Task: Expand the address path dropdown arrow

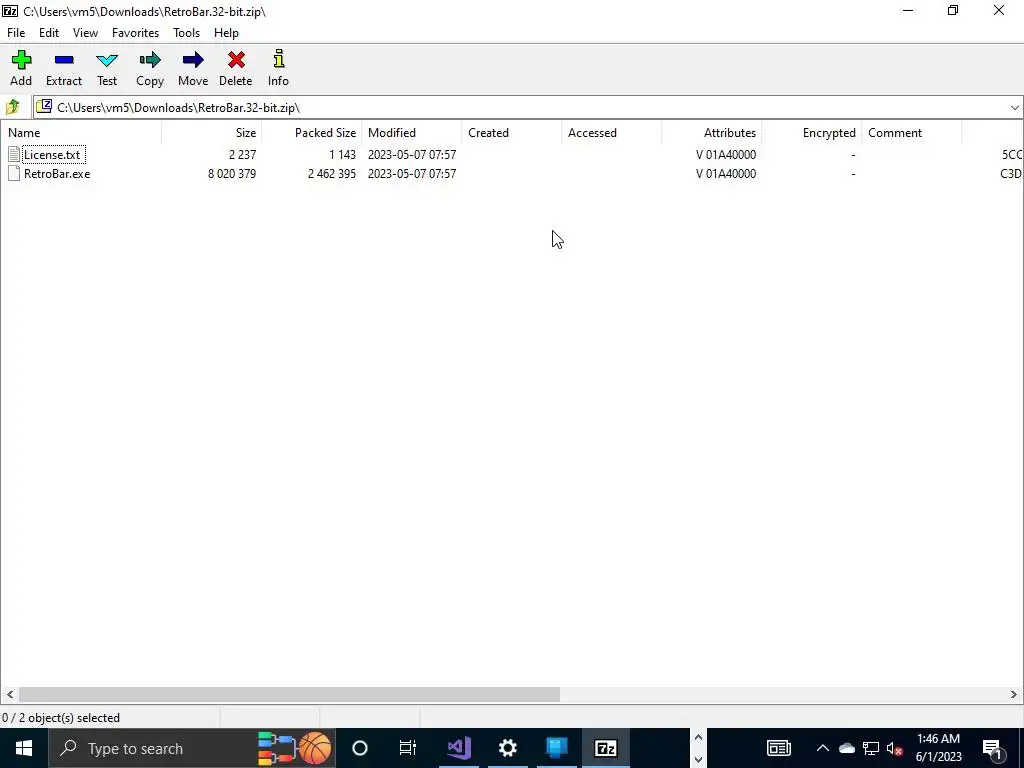Action: click(x=1014, y=108)
